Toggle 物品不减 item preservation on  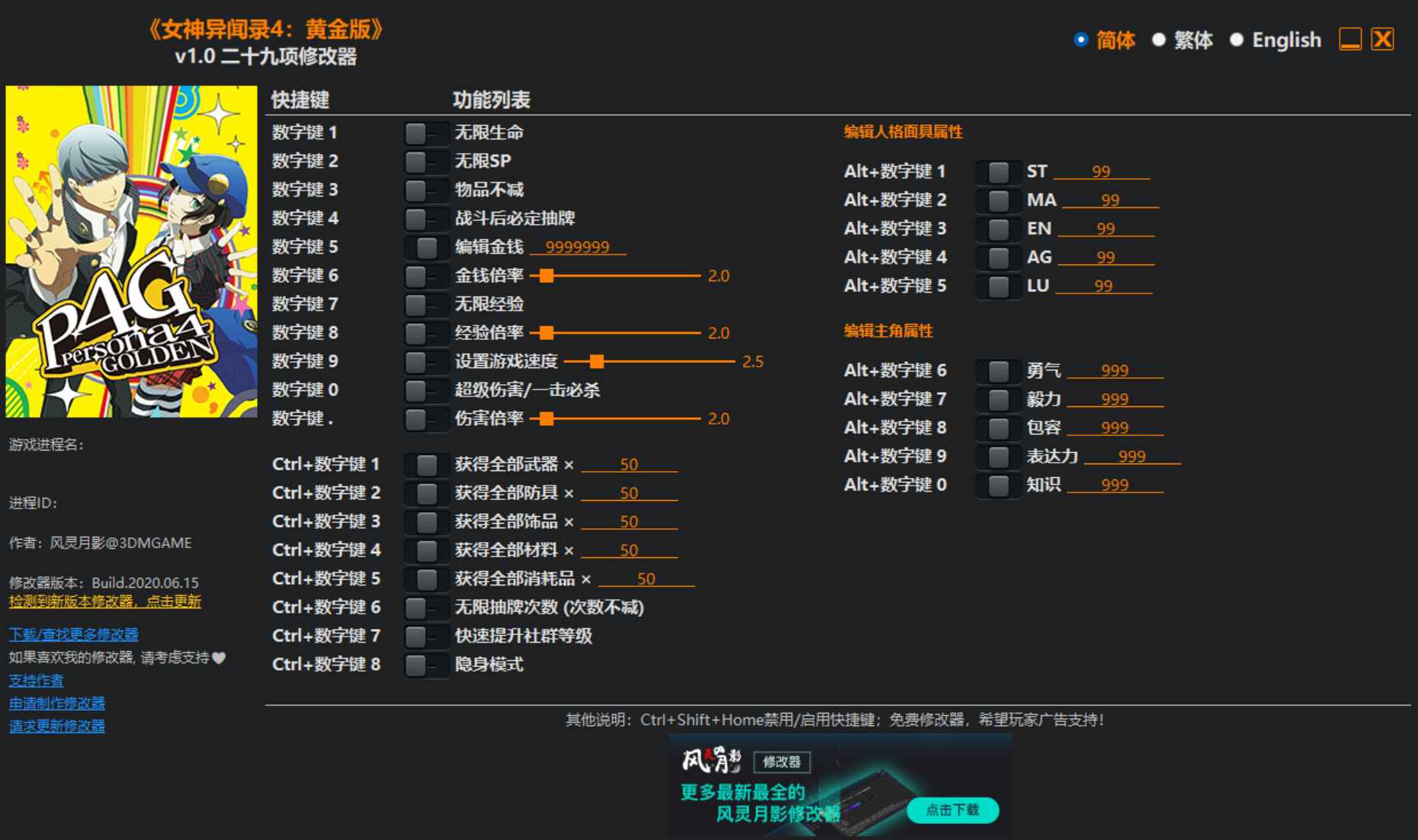[x=425, y=190]
